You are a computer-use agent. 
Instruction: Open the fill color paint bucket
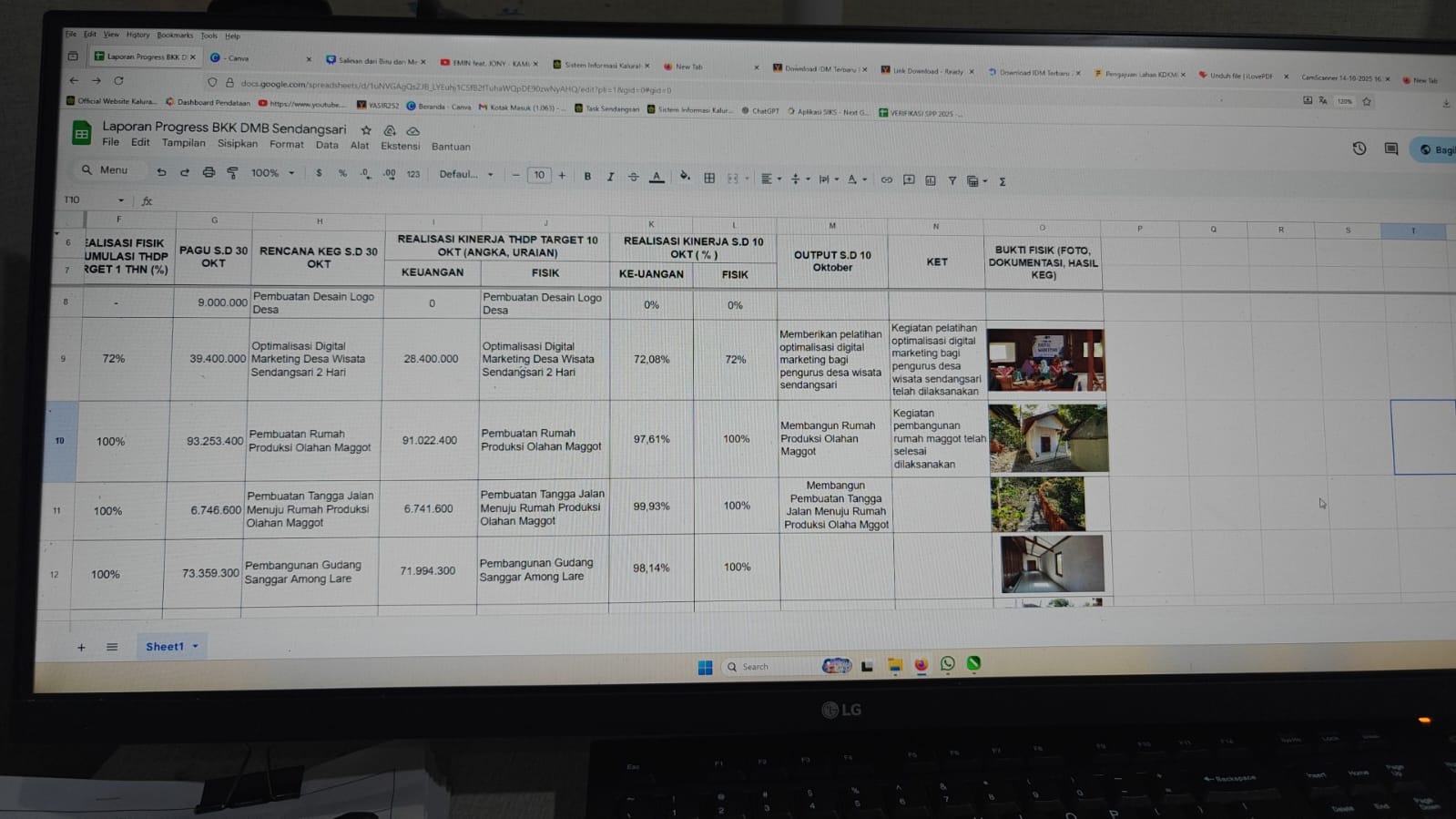684,177
